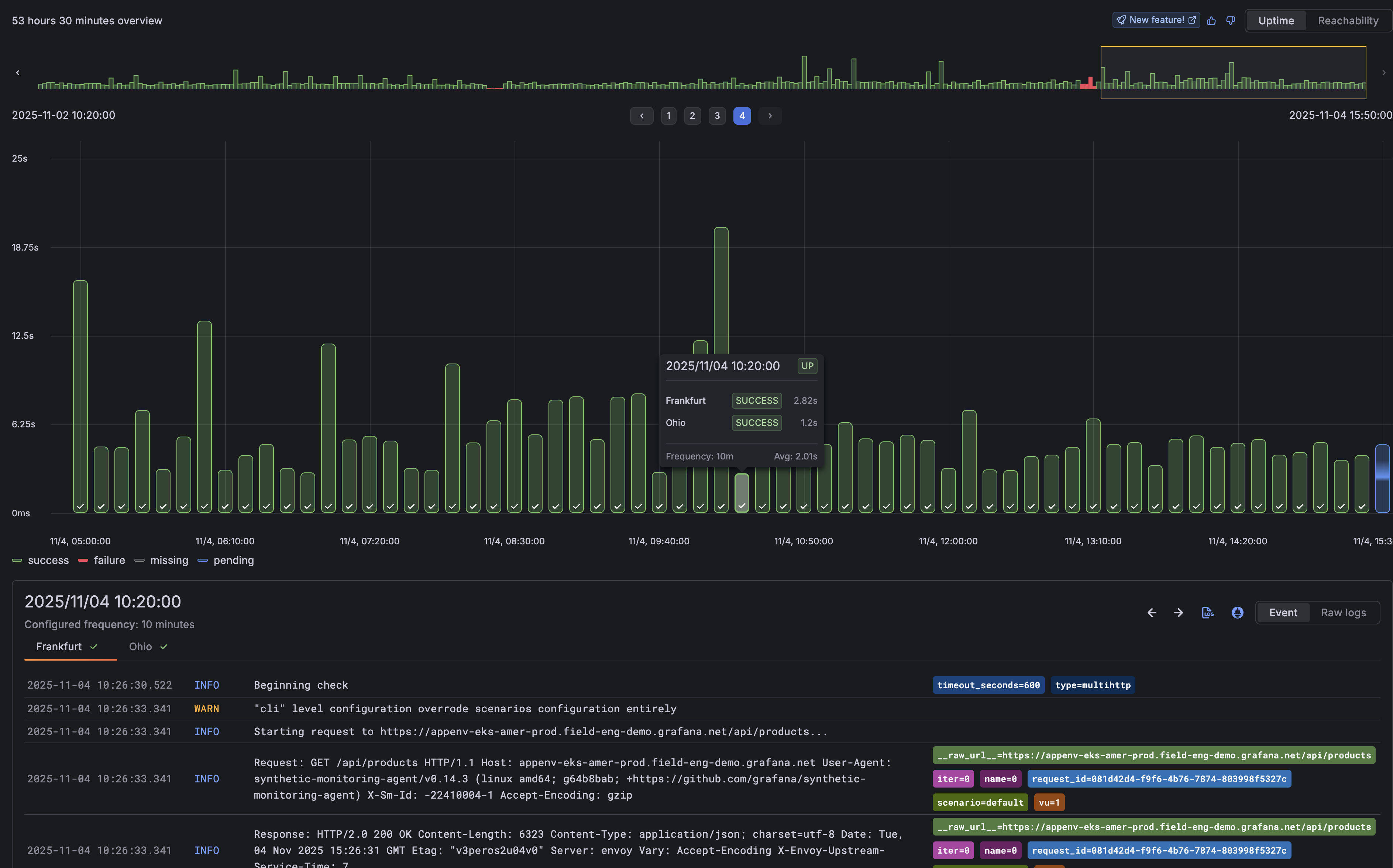Jump to page 3 of the overview
1393x868 pixels.
pos(716,116)
